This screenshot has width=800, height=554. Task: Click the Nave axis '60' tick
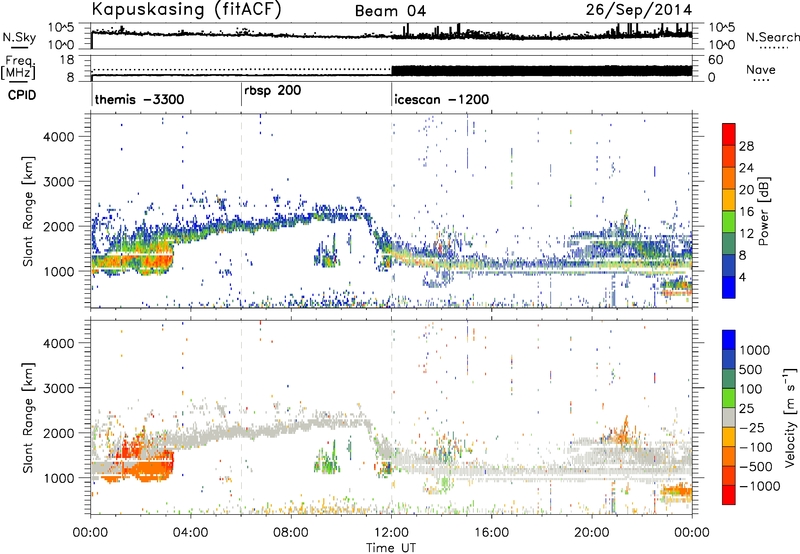click(x=715, y=60)
